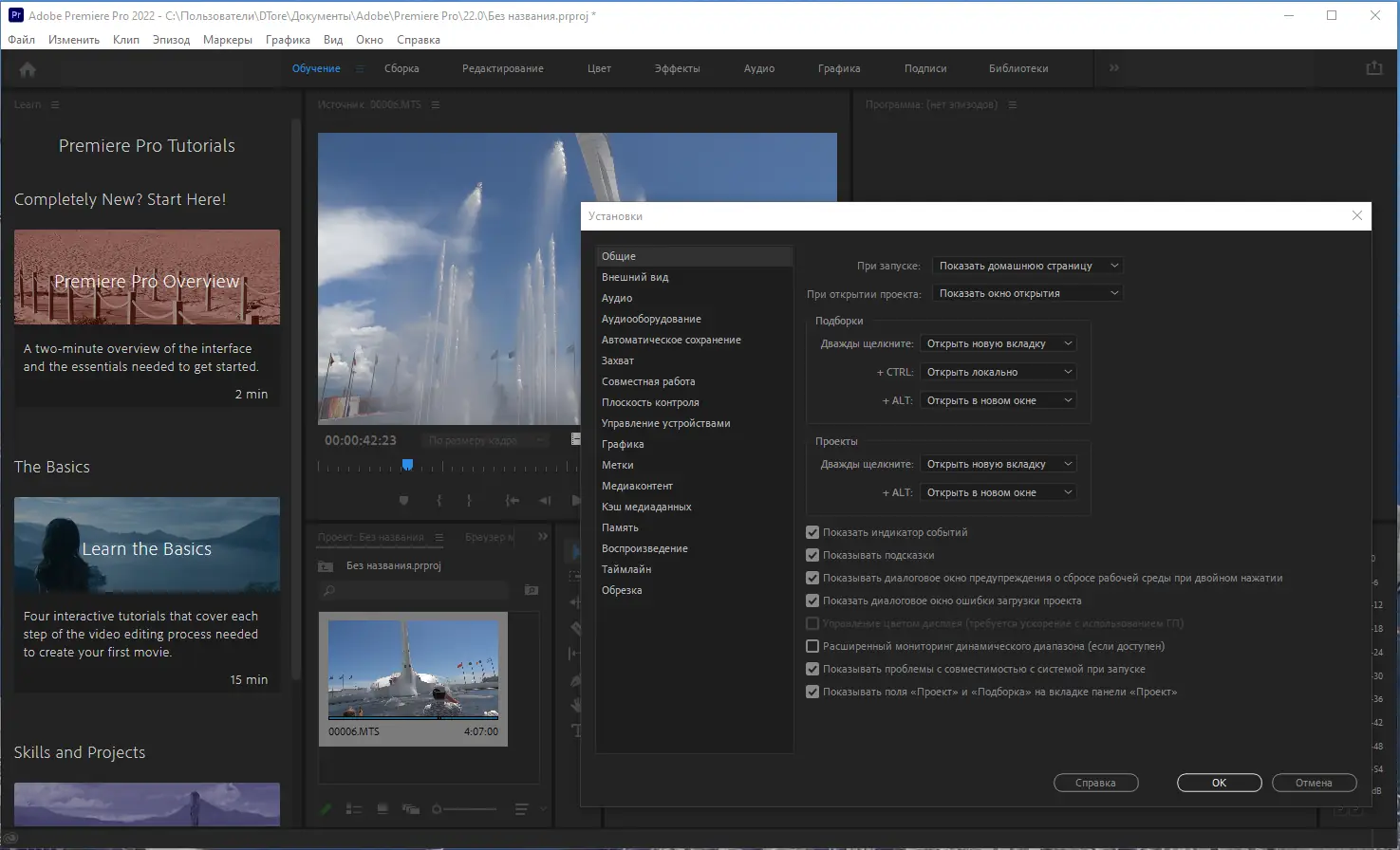
Task: Disable the Показывать подсказки checkbox
Action: [x=812, y=555]
